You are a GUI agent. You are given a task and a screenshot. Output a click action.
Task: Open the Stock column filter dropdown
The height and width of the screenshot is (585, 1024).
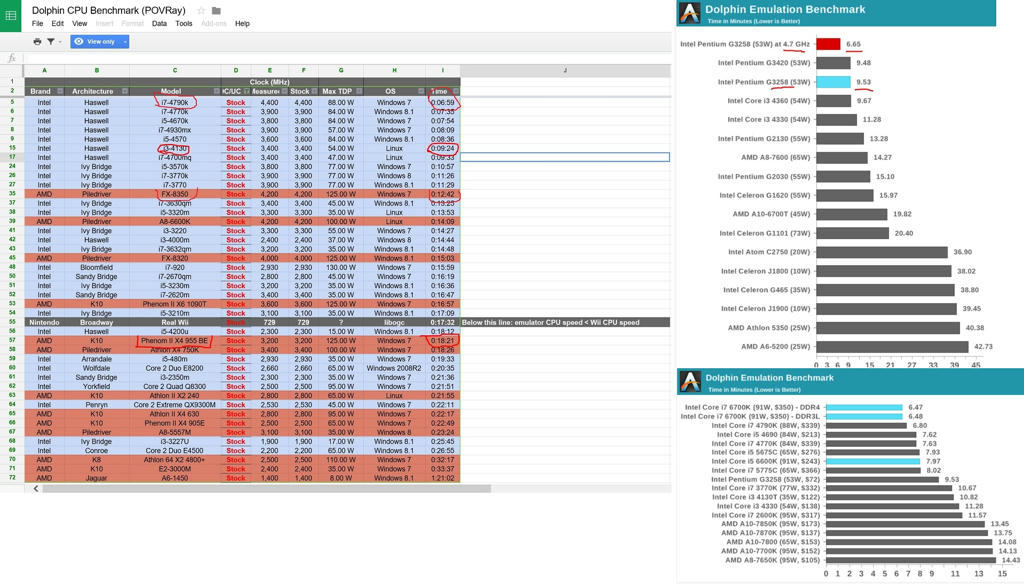point(315,91)
